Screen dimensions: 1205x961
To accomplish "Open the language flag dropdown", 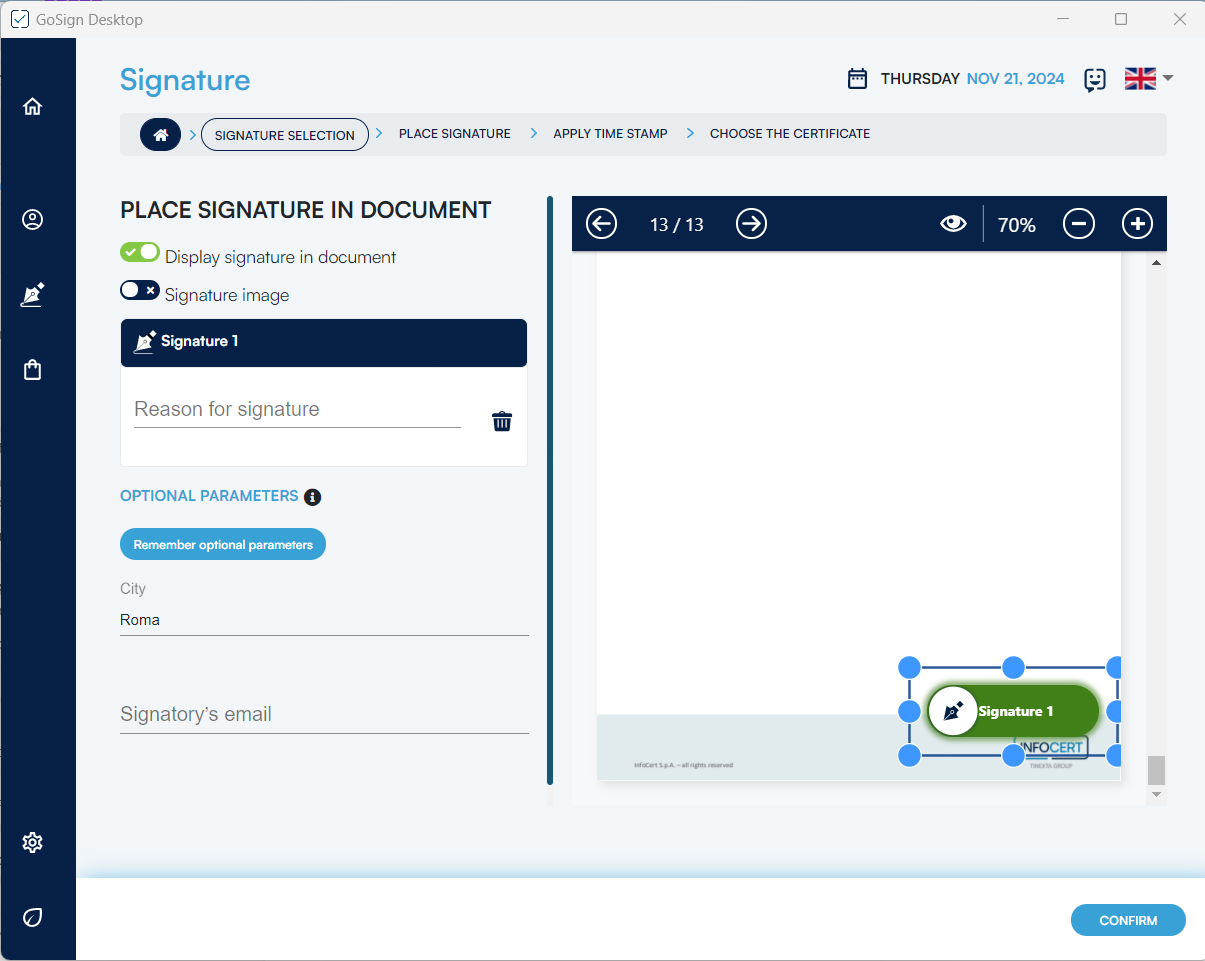I will 1148,79.
